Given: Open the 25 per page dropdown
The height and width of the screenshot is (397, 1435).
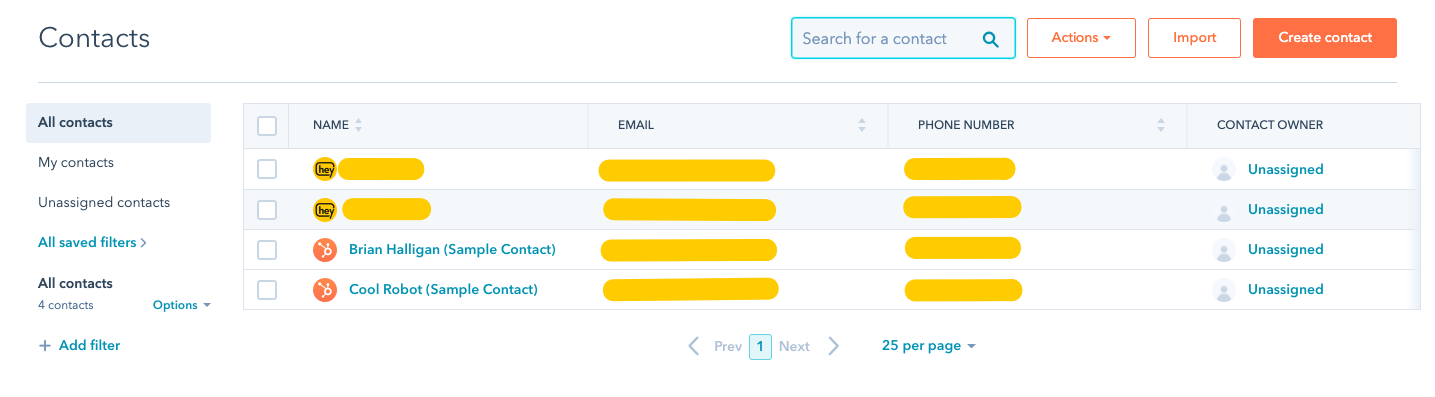Looking at the screenshot, I should pyautogui.click(x=929, y=346).
